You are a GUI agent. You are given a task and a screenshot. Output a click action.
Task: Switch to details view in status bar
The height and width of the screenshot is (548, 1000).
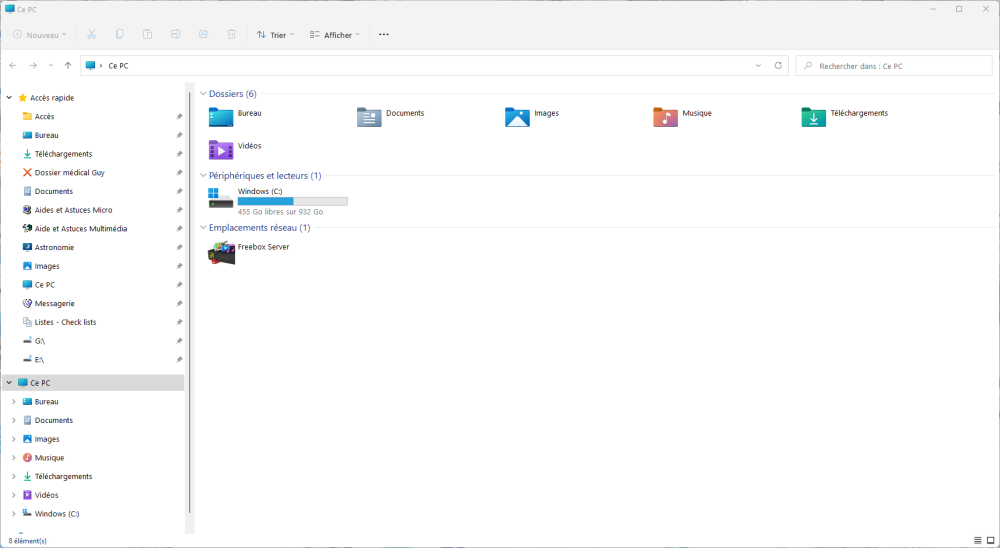[x=976, y=540]
